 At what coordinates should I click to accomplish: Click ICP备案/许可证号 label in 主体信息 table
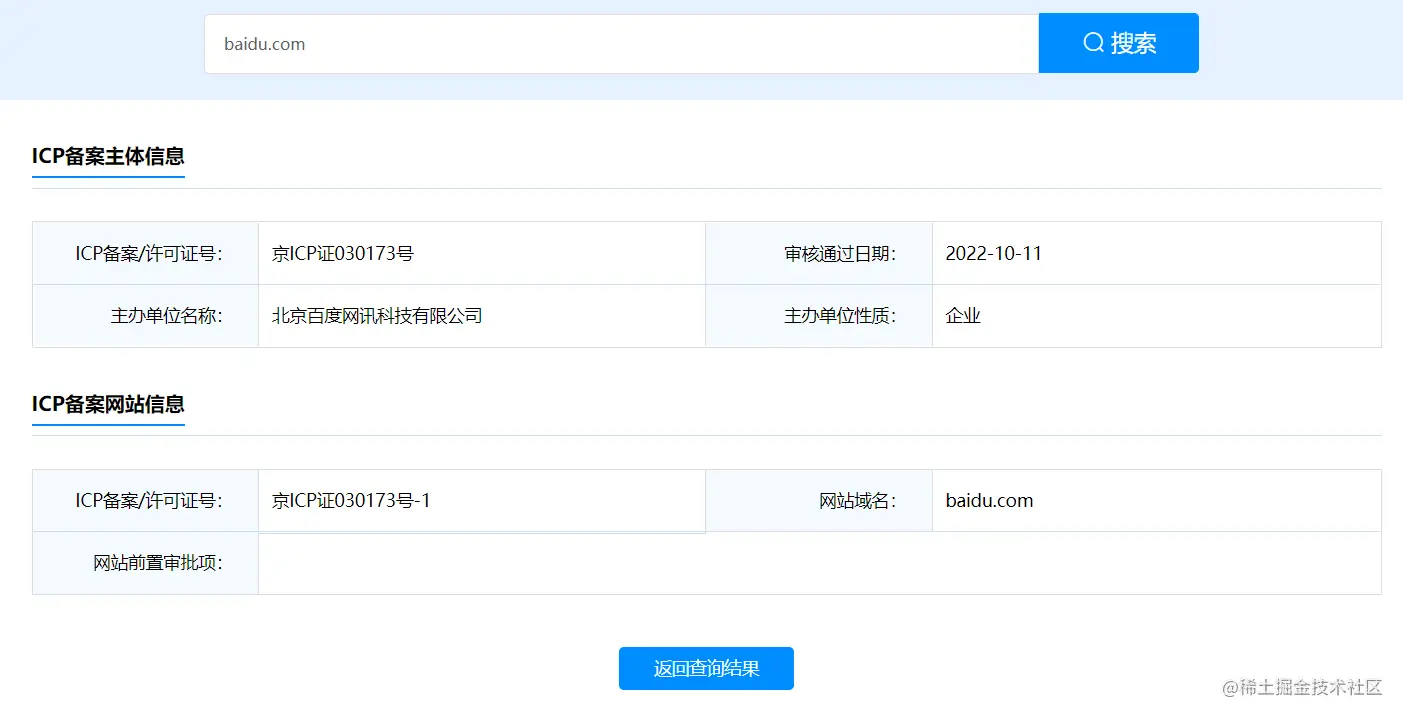click(149, 254)
